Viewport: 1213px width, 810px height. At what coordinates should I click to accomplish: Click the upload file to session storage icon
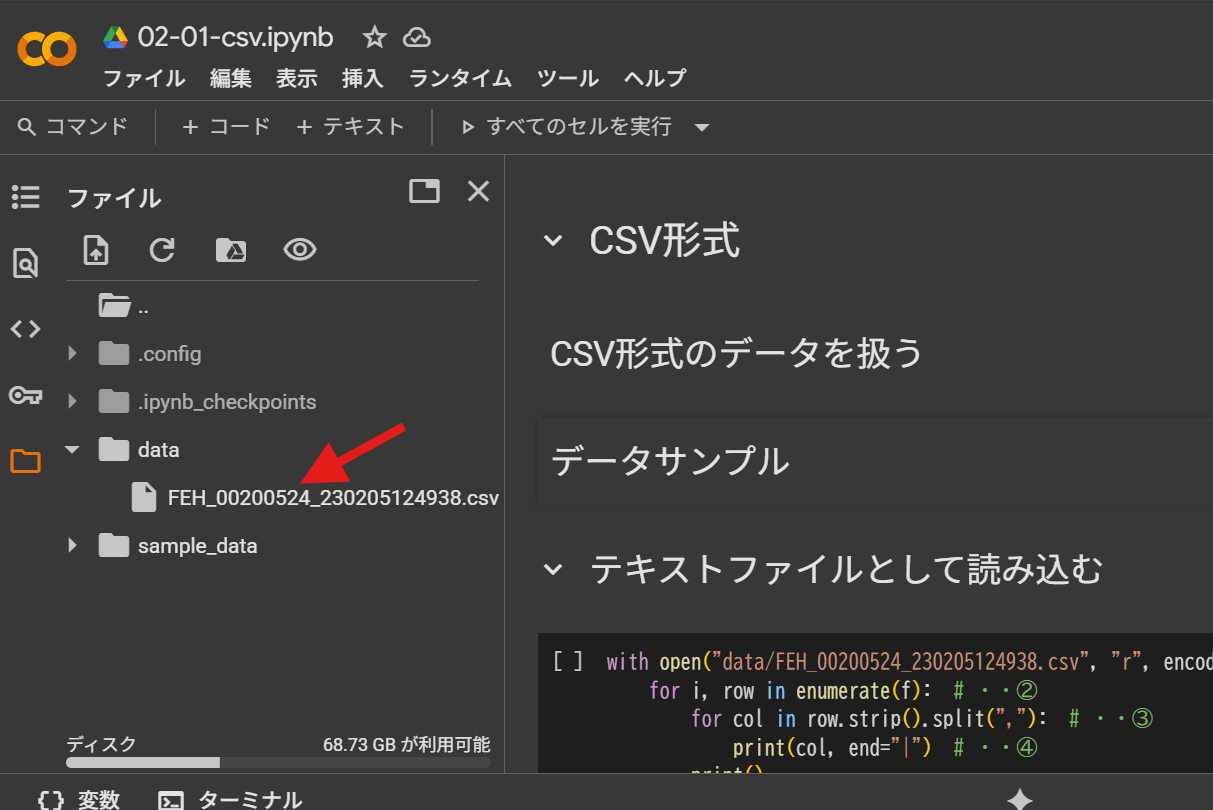coord(95,250)
